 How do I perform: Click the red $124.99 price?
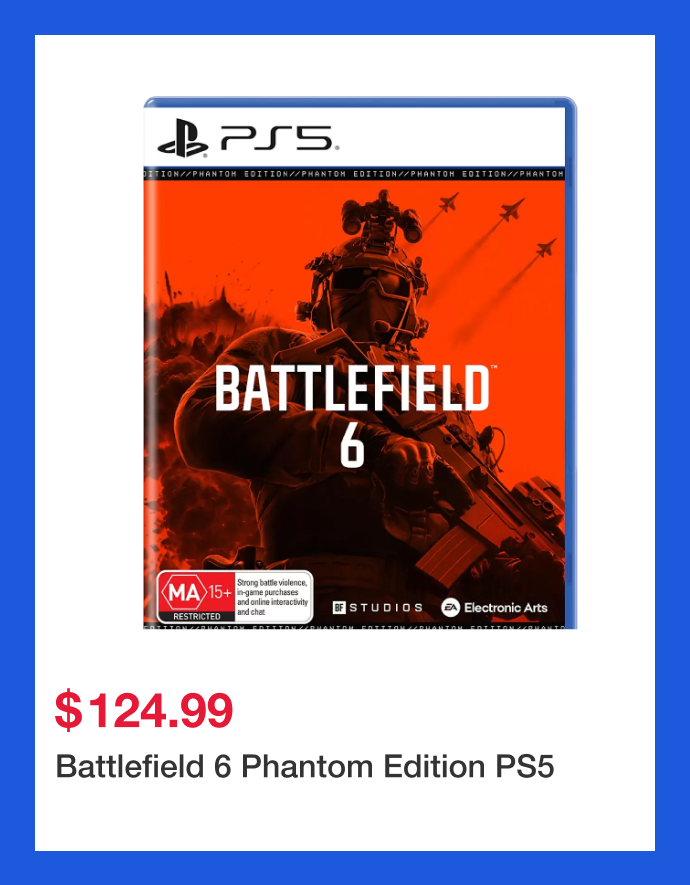tap(144, 710)
